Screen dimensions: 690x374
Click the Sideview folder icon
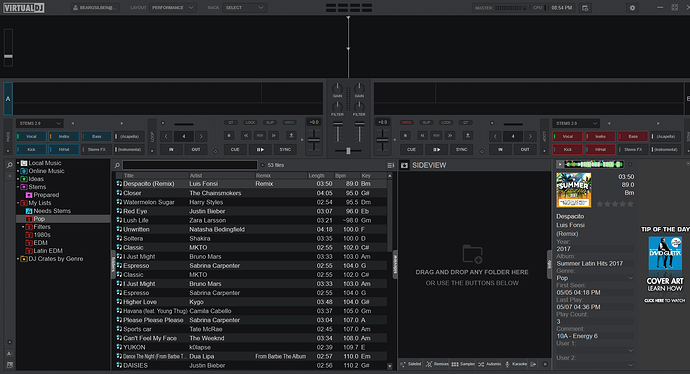[404, 165]
